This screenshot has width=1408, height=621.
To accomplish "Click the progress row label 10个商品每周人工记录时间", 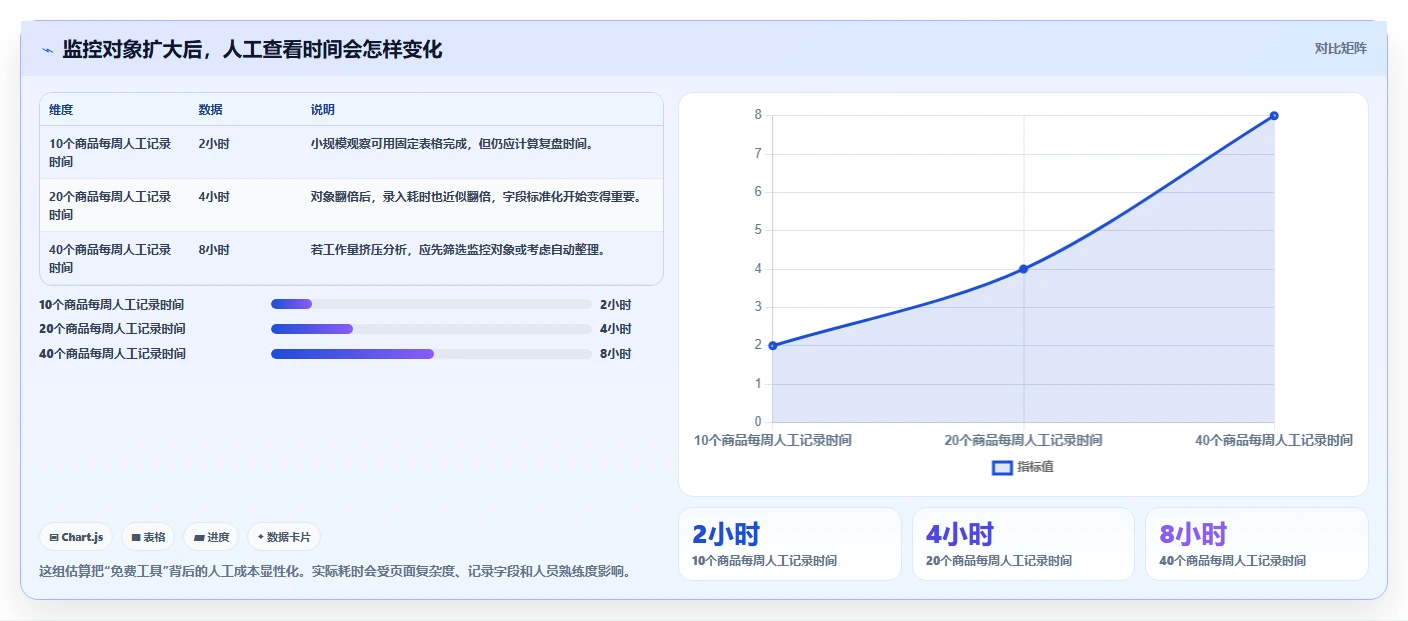I will click(x=111, y=305).
